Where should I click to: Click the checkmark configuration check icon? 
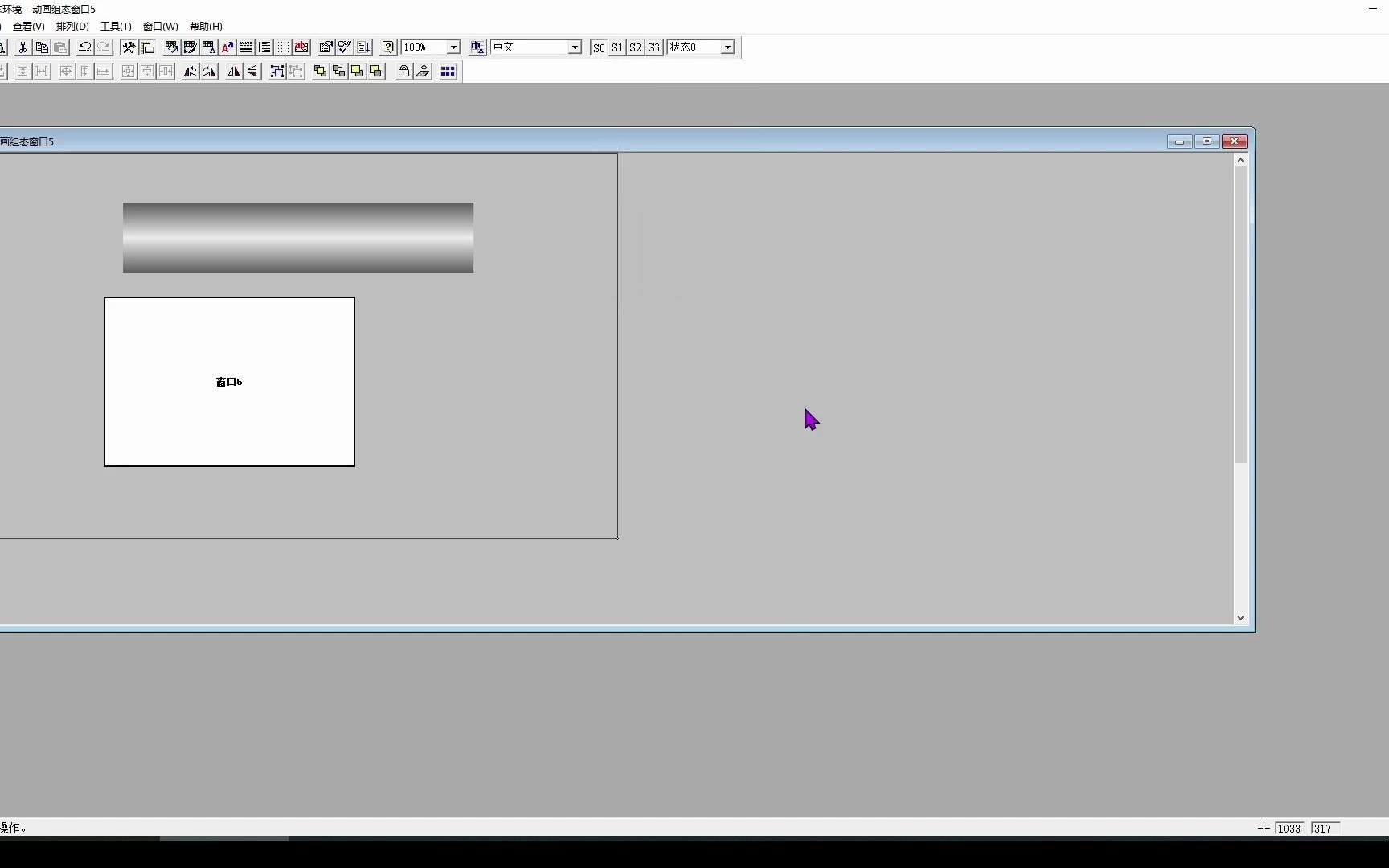coord(344,47)
